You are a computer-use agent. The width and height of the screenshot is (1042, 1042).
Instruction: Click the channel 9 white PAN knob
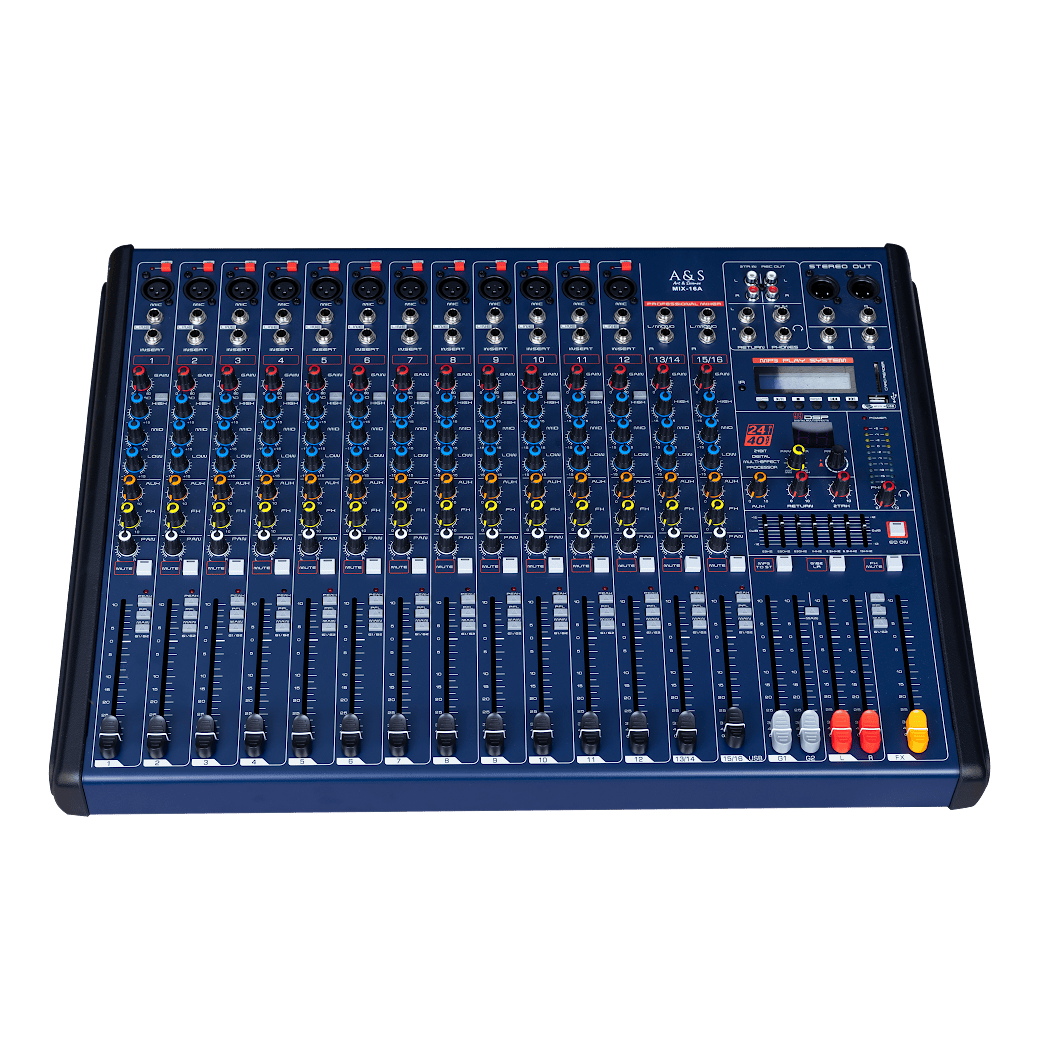click(x=487, y=542)
